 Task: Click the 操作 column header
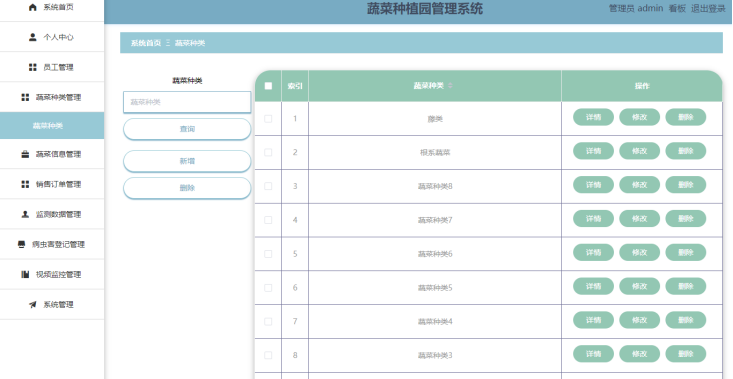point(642,86)
